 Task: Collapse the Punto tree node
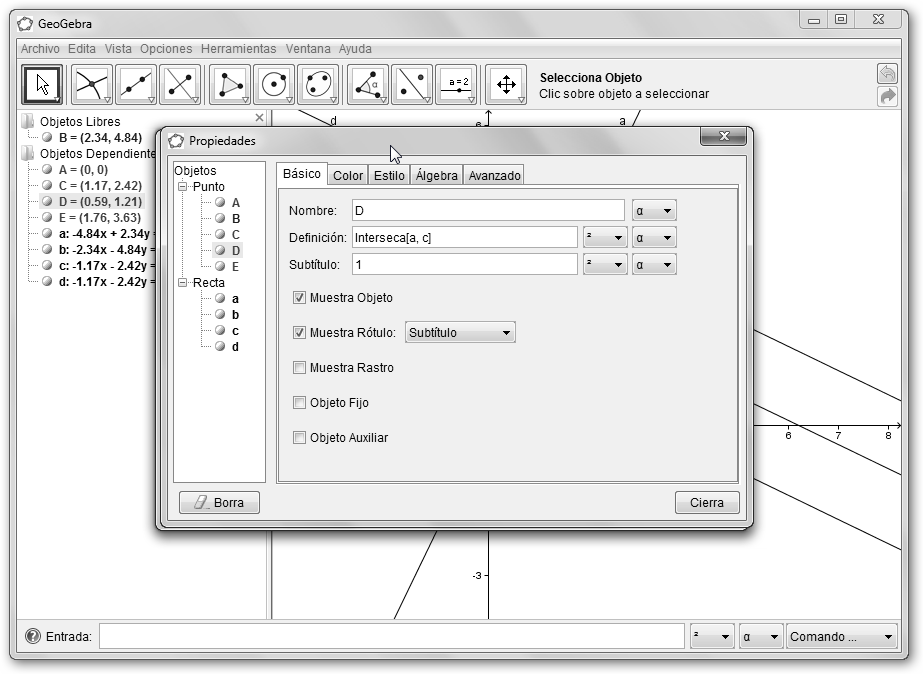tap(183, 187)
